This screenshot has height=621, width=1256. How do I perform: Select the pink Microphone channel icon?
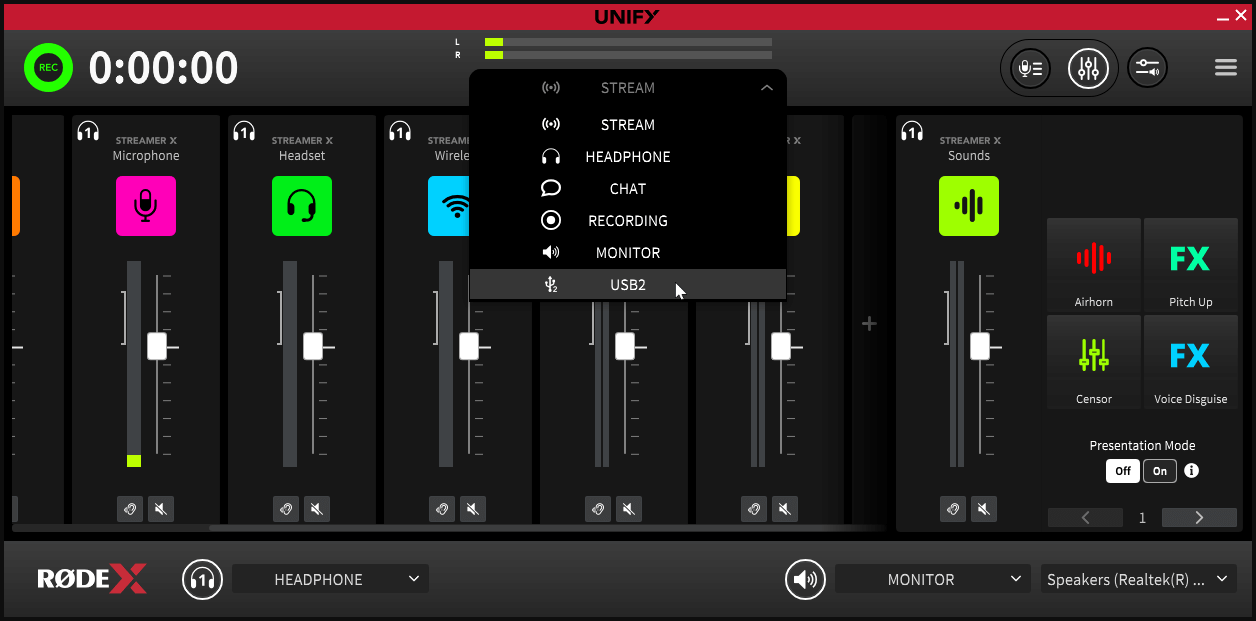(146, 206)
